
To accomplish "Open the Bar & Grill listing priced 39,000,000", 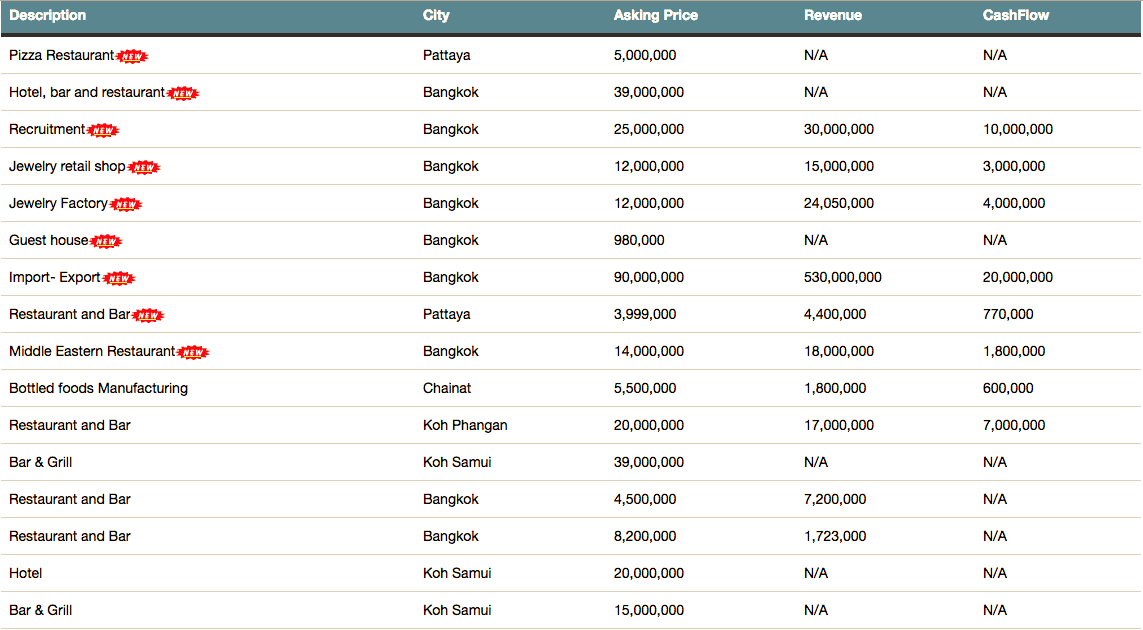I will pos(41,462).
